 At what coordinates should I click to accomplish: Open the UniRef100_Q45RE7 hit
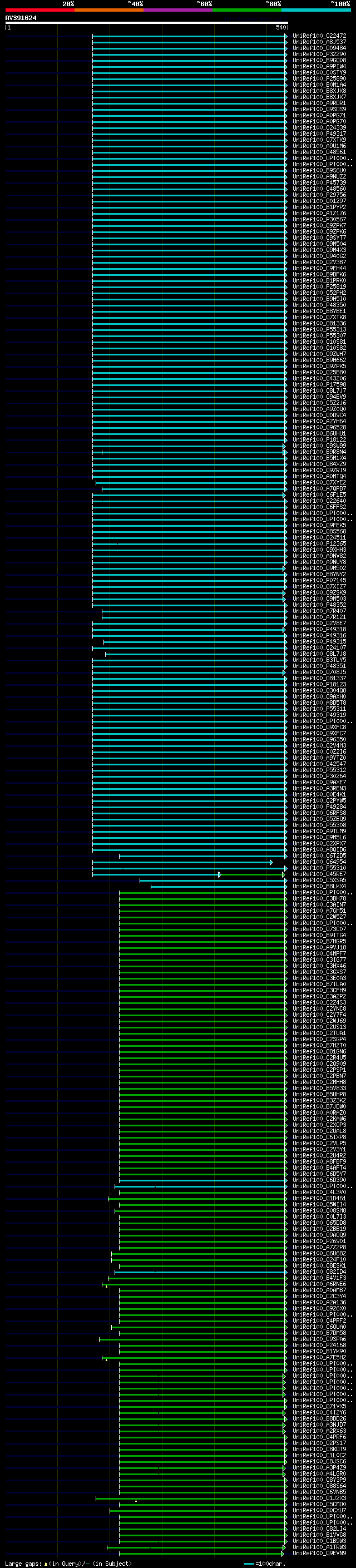(319, 875)
